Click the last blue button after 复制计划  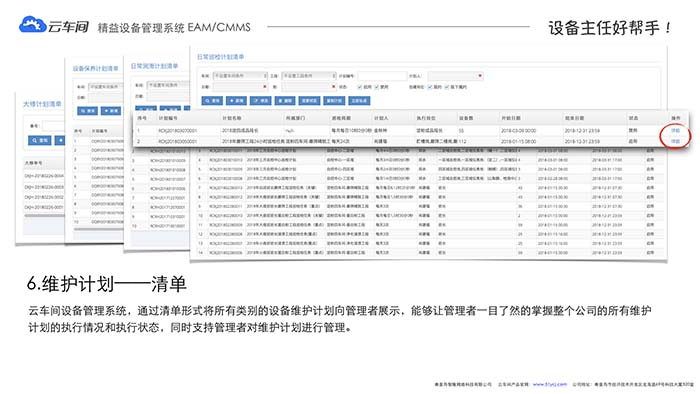(359, 101)
